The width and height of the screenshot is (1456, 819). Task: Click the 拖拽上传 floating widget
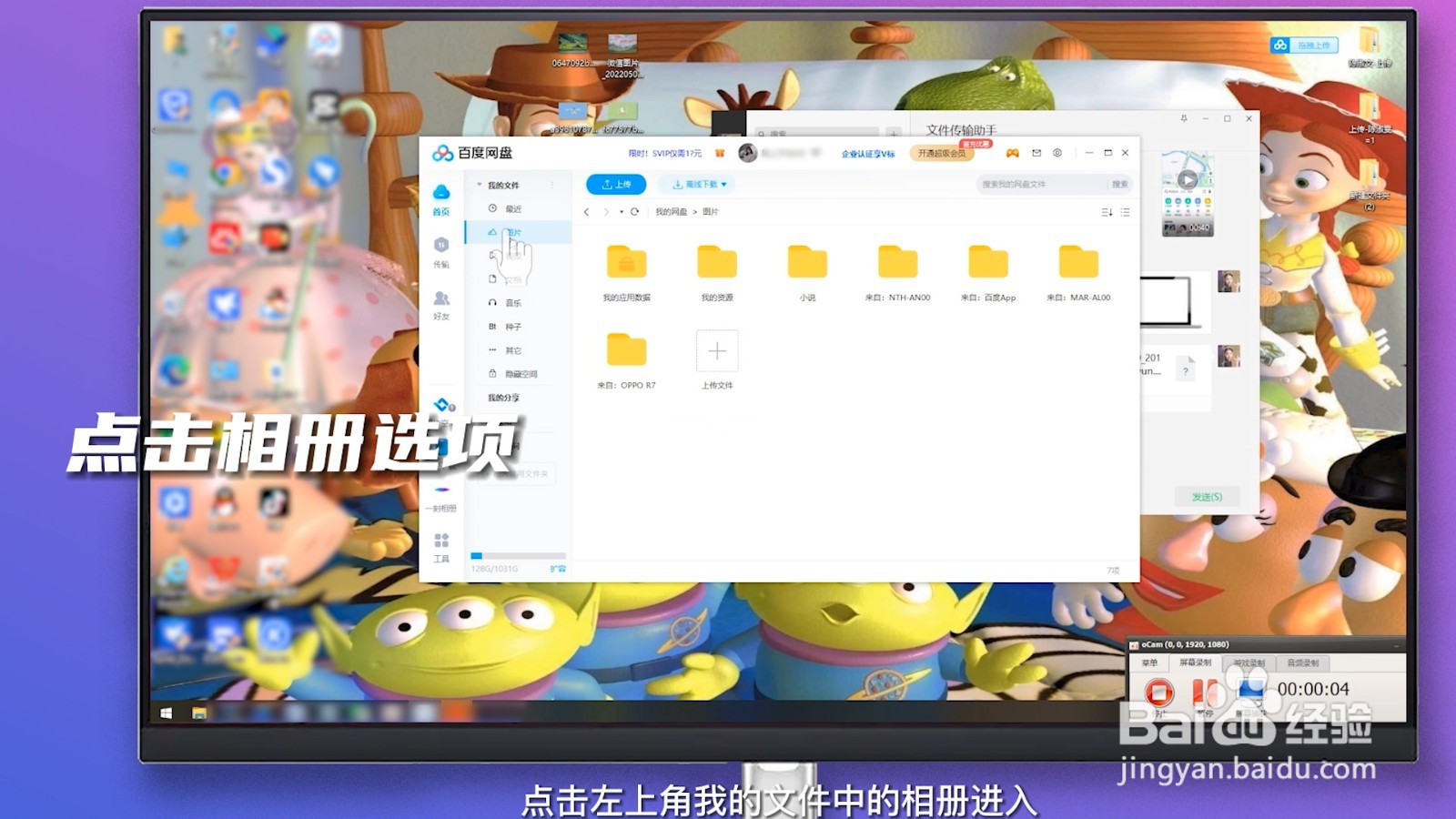click(x=1304, y=45)
